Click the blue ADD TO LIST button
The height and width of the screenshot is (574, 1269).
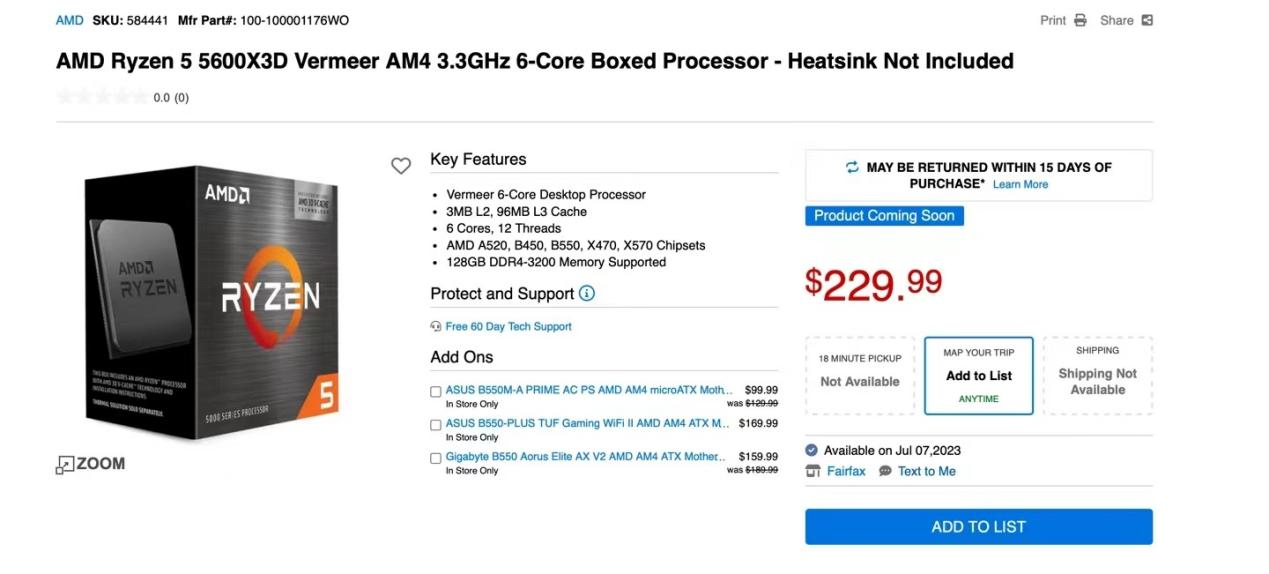(978, 527)
